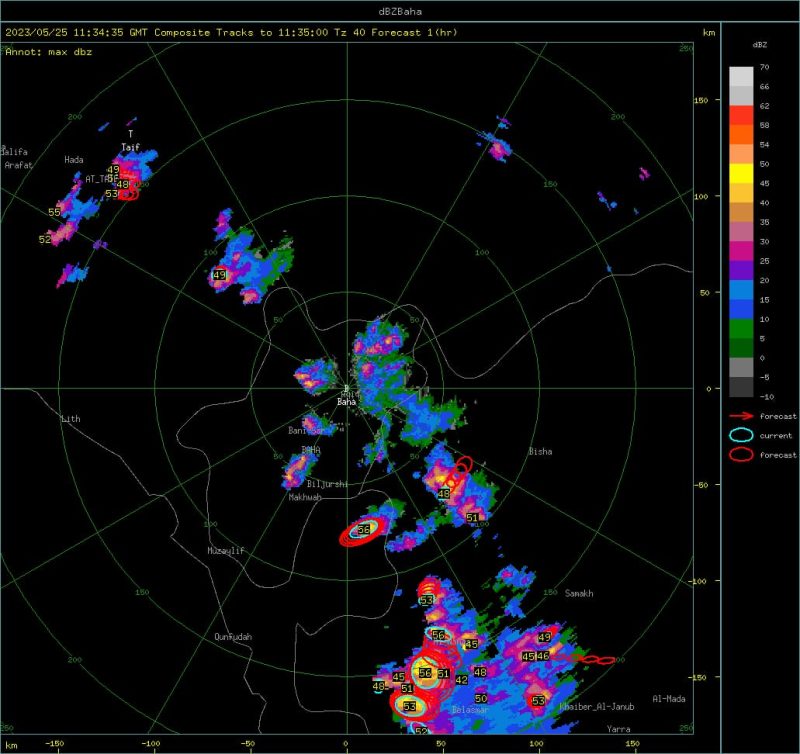
Task: Click the red forecast ellipse legend icon
Action: click(x=741, y=455)
